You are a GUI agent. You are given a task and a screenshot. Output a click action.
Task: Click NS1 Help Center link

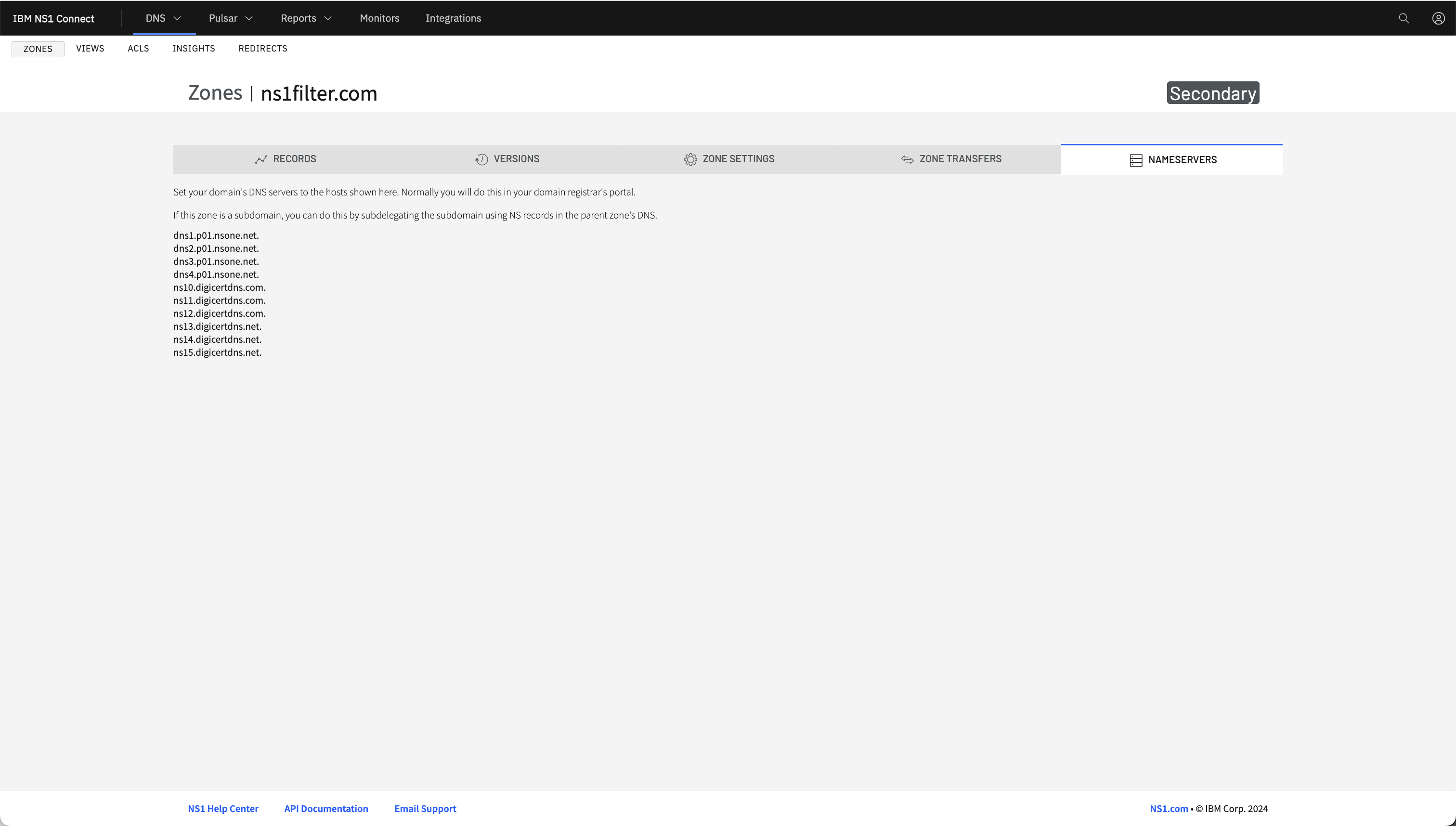(x=223, y=808)
